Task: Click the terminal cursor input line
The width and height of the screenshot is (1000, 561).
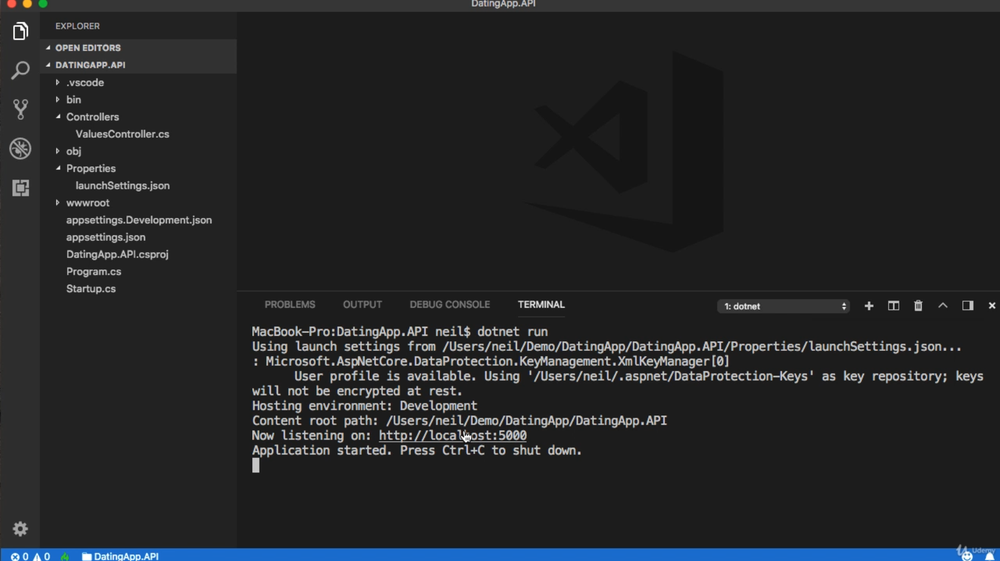Action: pos(256,465)
